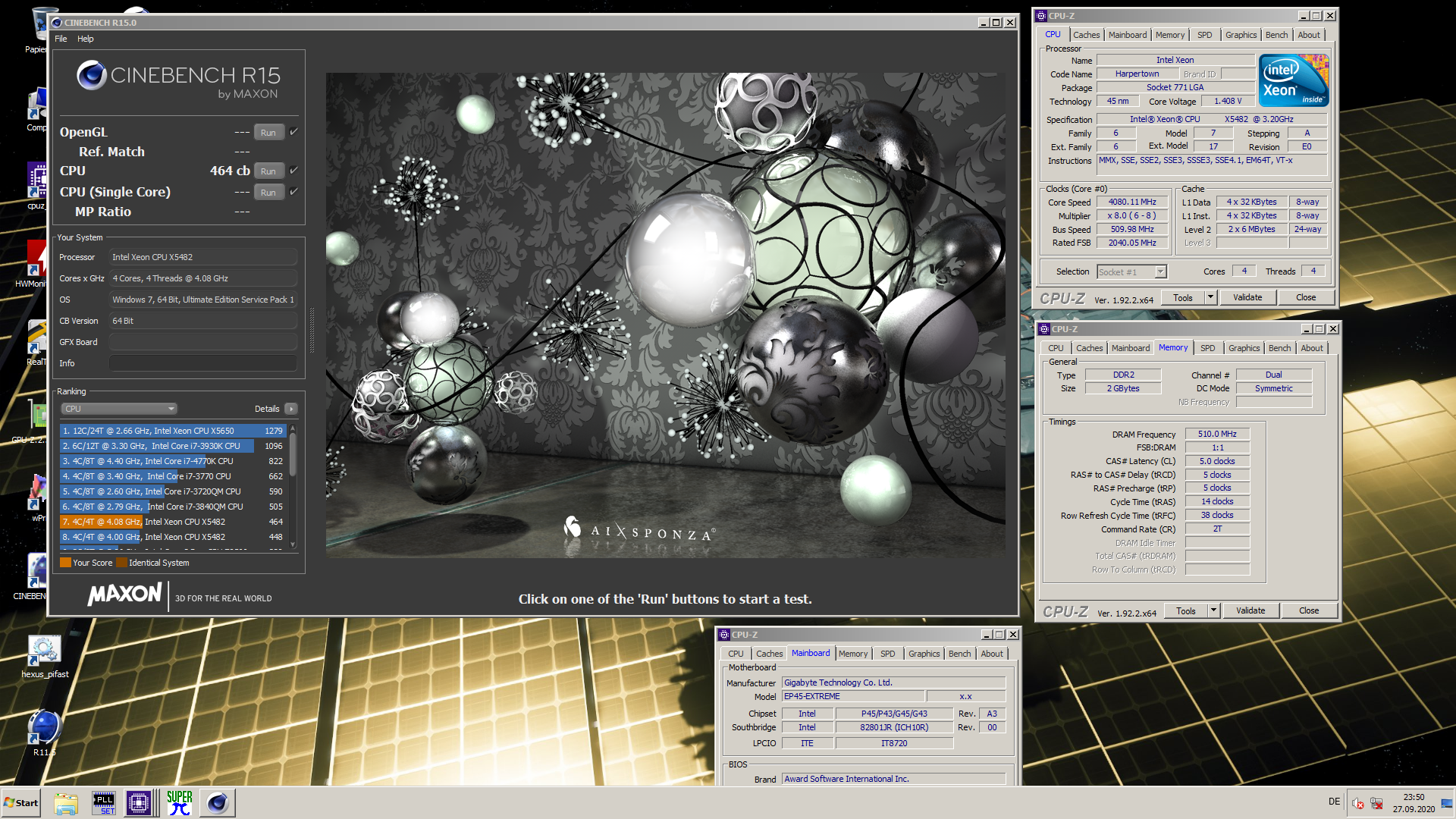This screenshot has width=1456, height=819.
Task: Expand Tools arrow in CPU-Z processor window
Action: tap(1210, 297)
